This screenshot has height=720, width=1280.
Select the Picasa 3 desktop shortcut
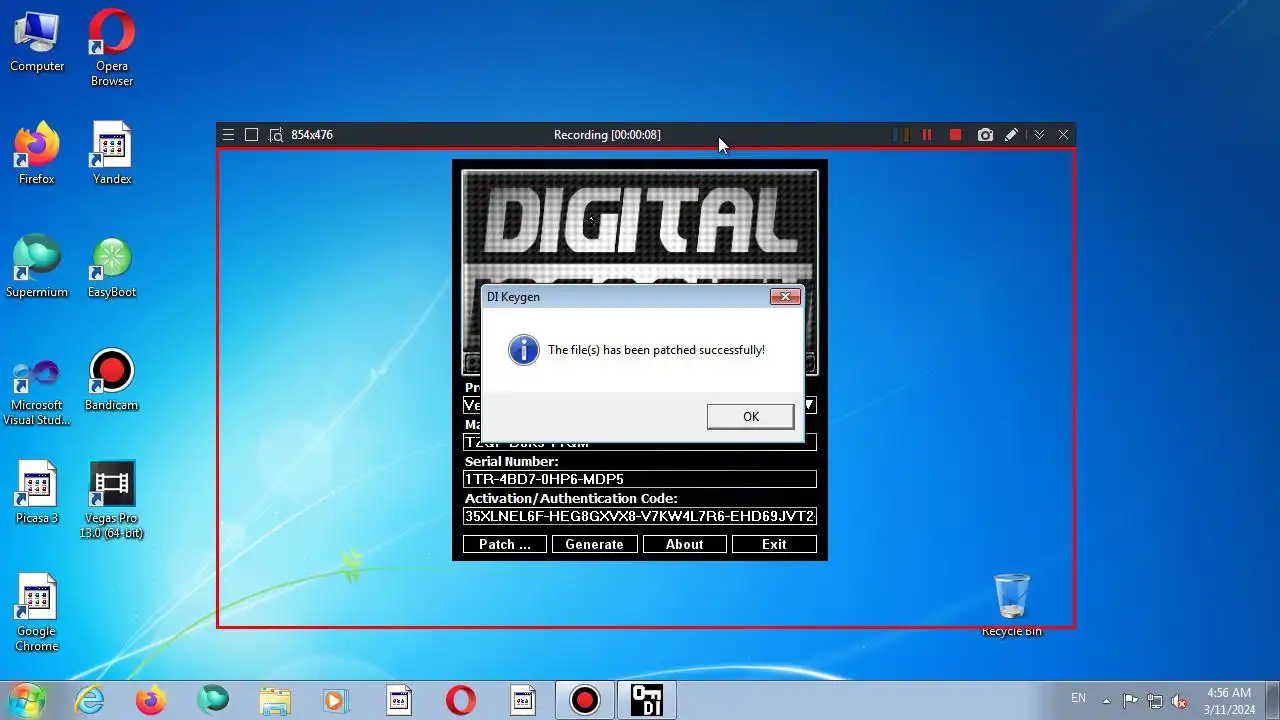(x=37, y=493)
